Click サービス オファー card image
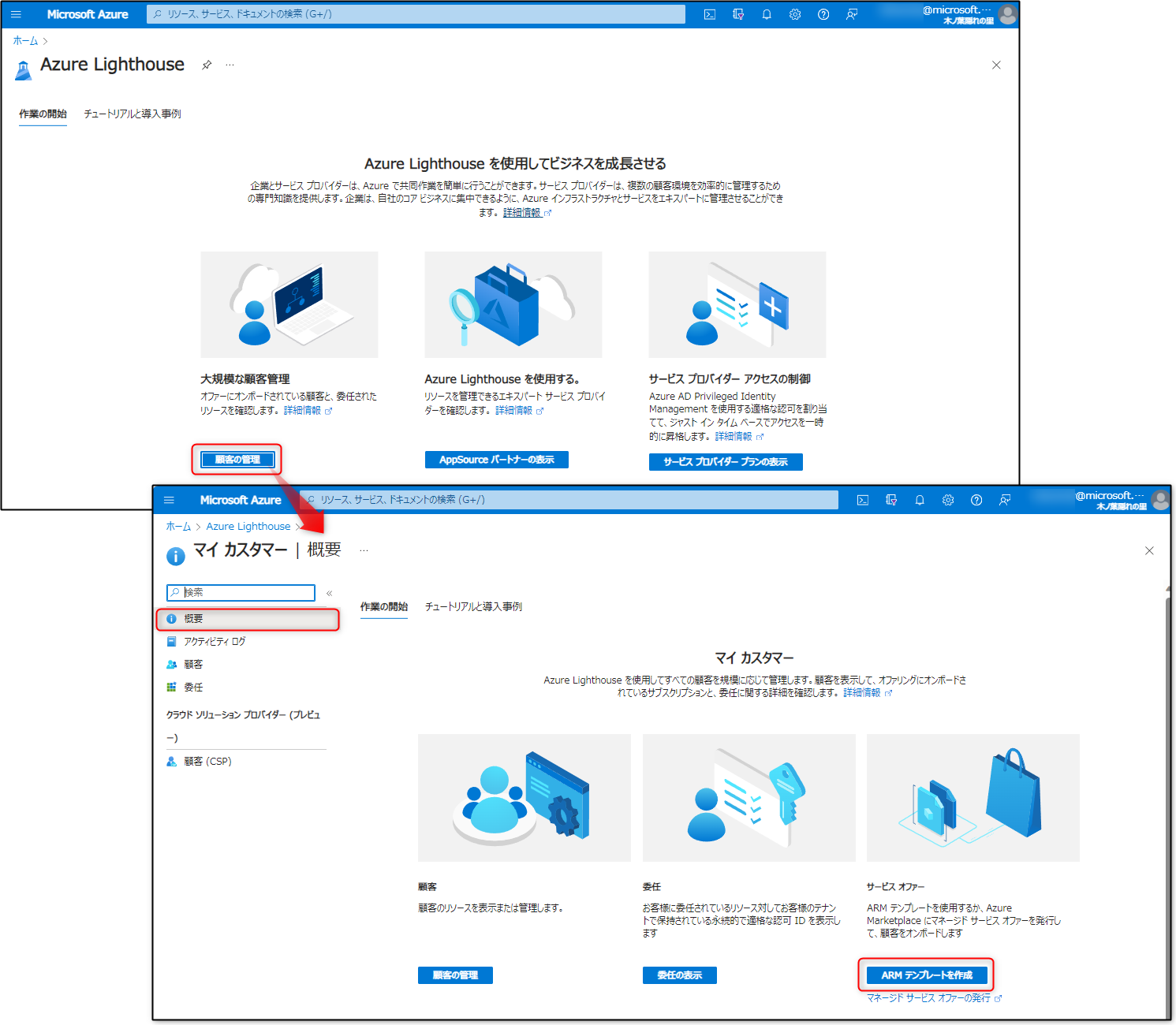 [x=973, y=798]
